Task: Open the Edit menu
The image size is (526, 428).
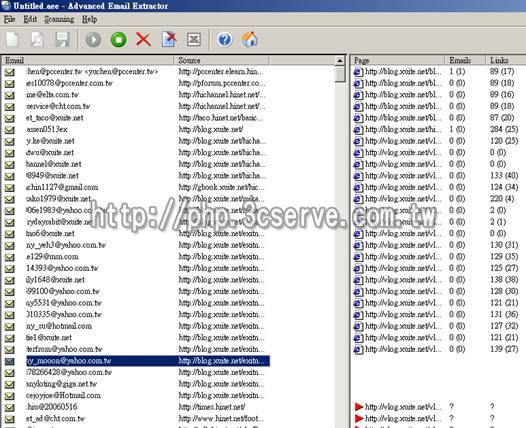Action: (x=30, y=19)
